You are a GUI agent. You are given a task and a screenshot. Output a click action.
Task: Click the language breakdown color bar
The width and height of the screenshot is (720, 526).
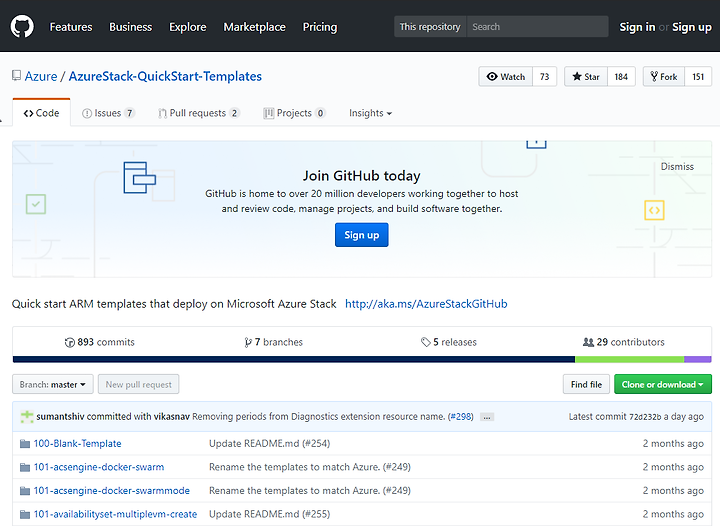(x=362, y=359)
